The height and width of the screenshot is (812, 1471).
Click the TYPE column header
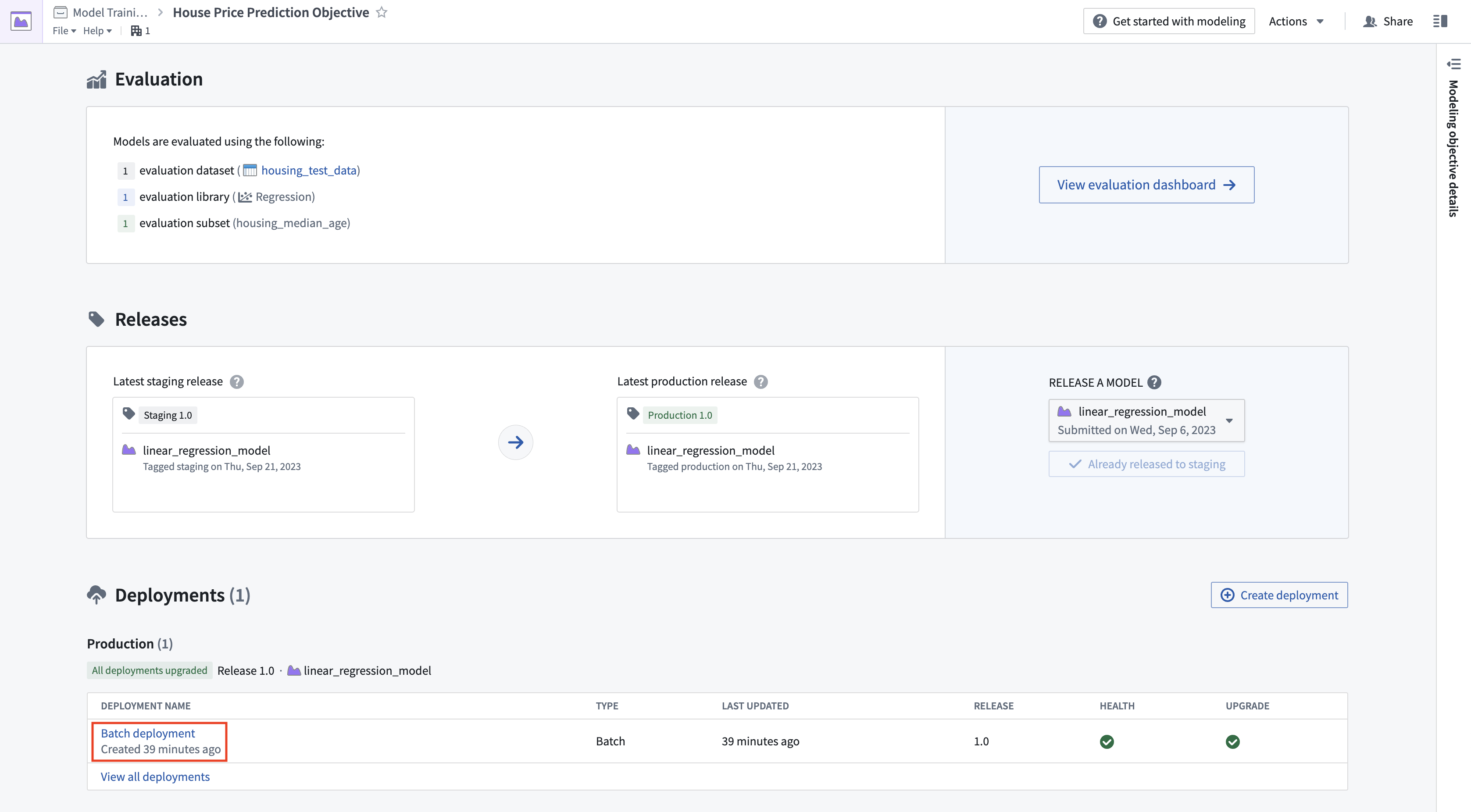(x=607, y=706)
